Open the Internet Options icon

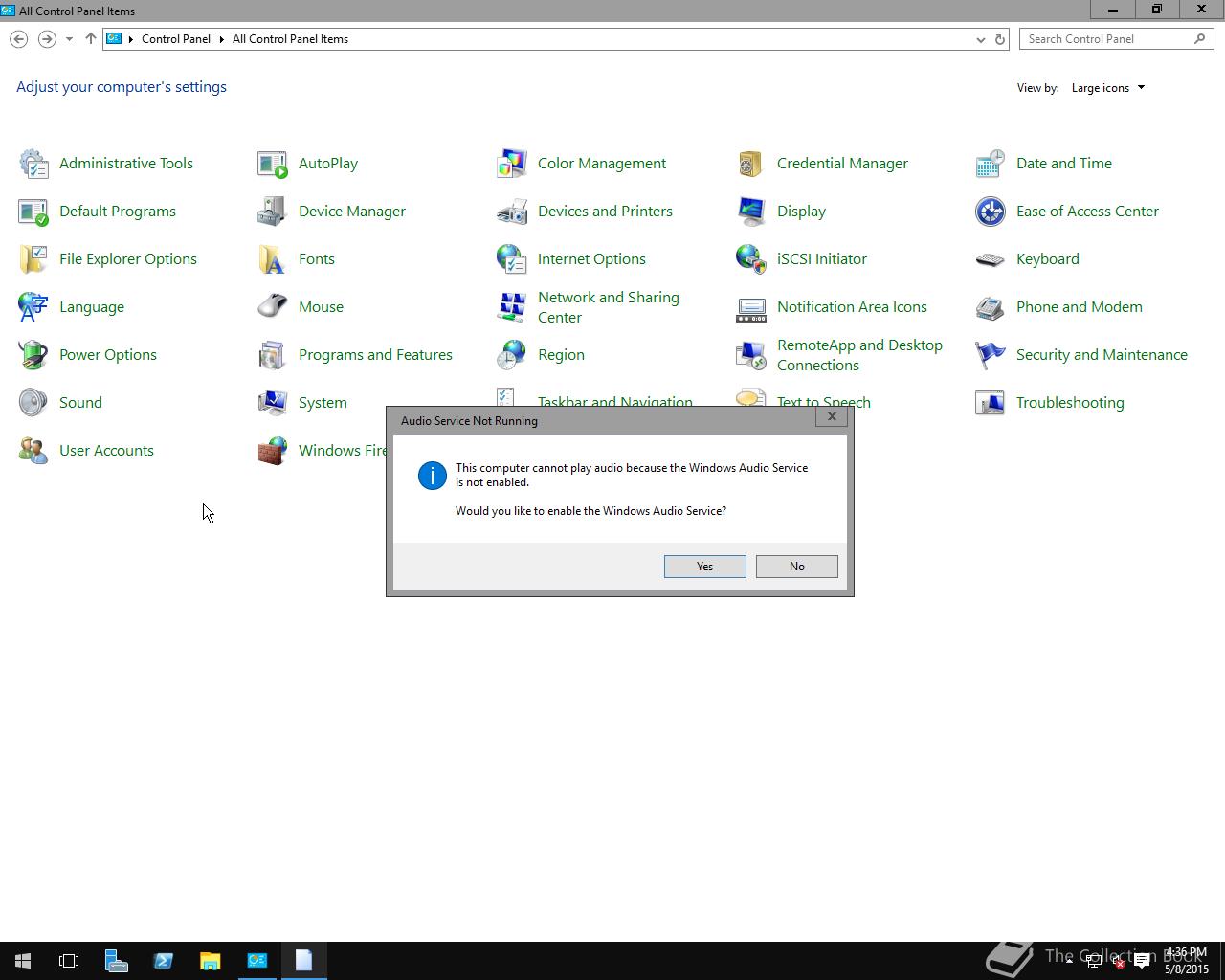click(x=512, y=259)
